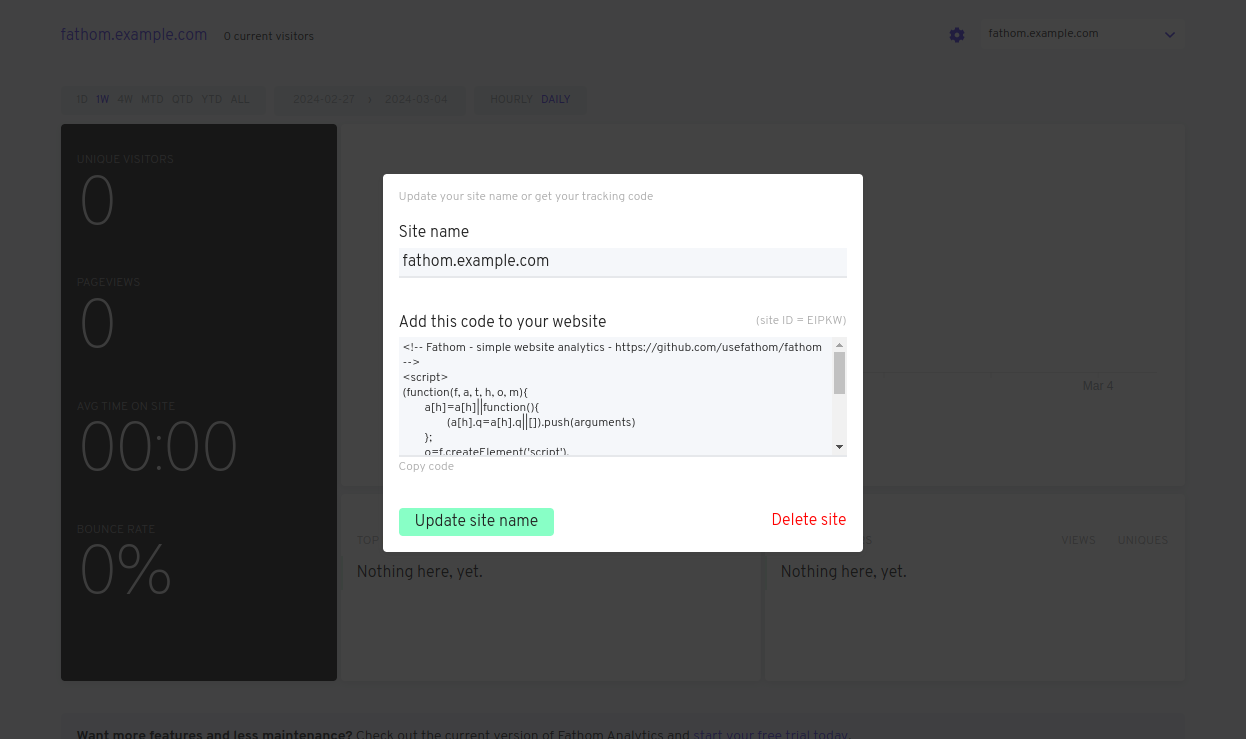This screenshot has height=739, width=1246.
Task: Select the 4W date range
Action: tap(125, 100)
